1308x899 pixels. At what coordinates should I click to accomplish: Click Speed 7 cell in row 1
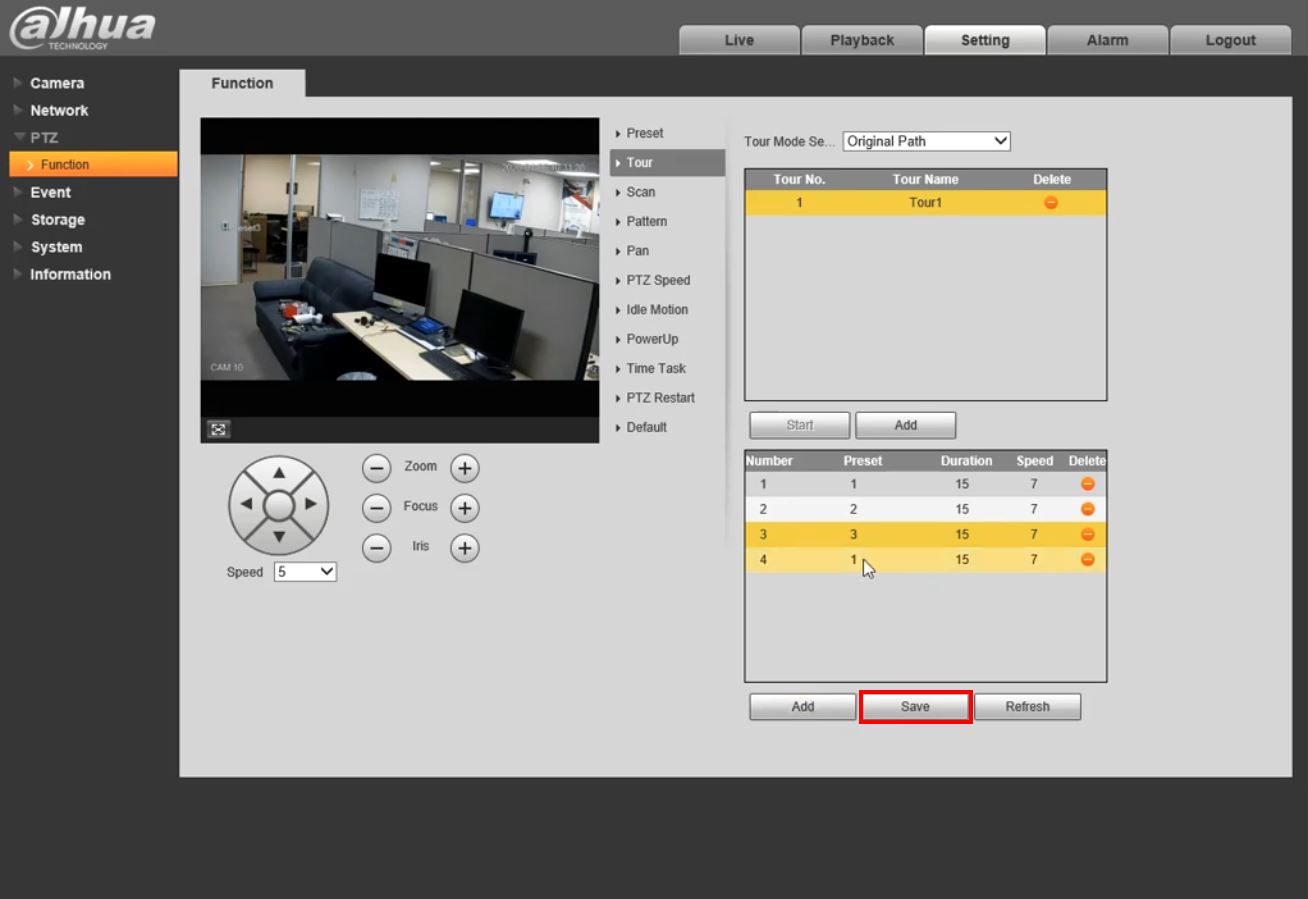pyautogui.click(x=1034, y=484)
